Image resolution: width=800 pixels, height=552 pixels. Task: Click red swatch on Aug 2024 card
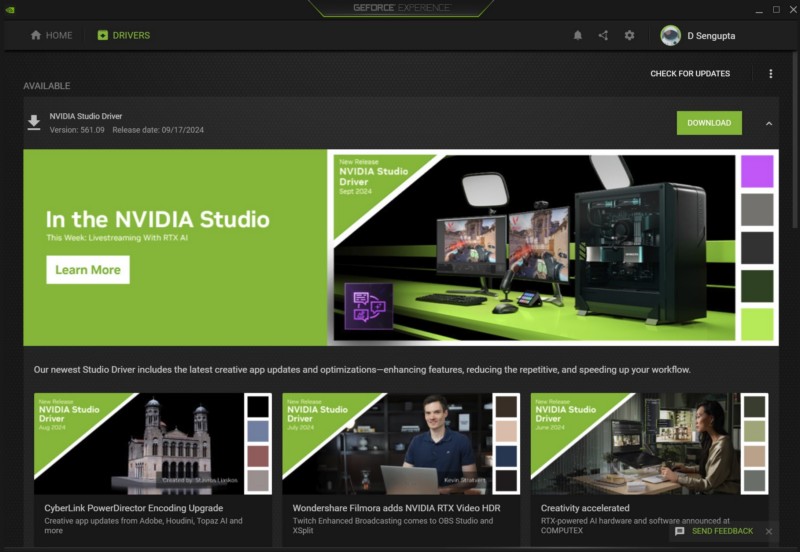tap(258, 456)
